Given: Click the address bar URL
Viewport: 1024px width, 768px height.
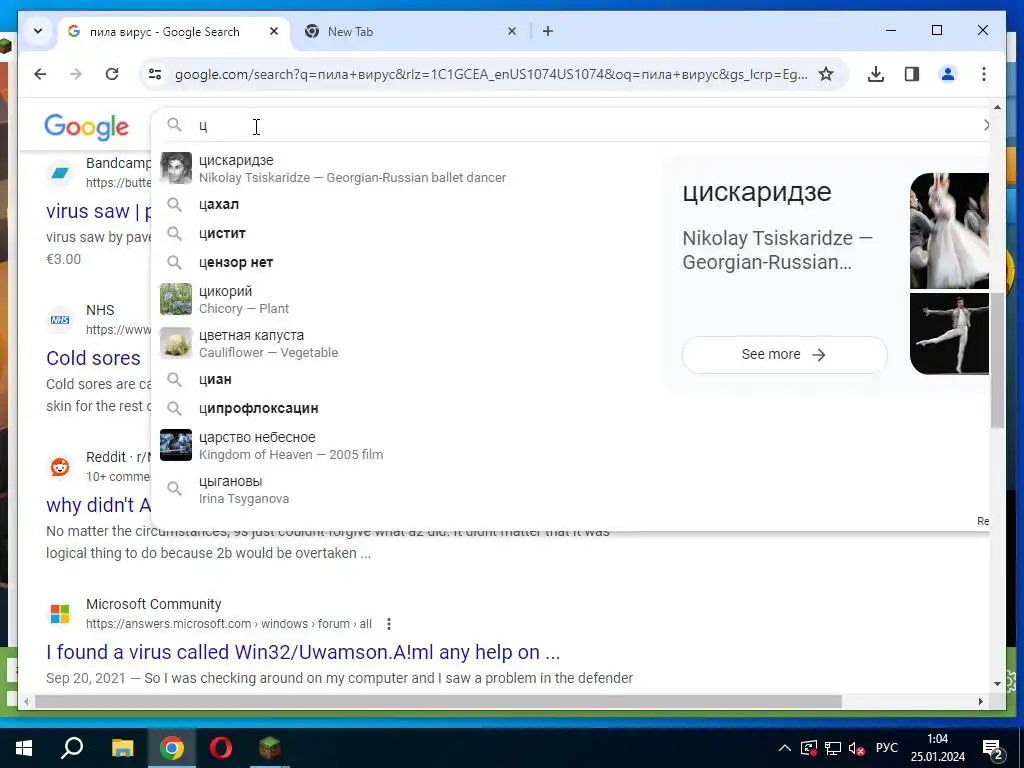Looking at the screenshot, I should pos(491,74).
